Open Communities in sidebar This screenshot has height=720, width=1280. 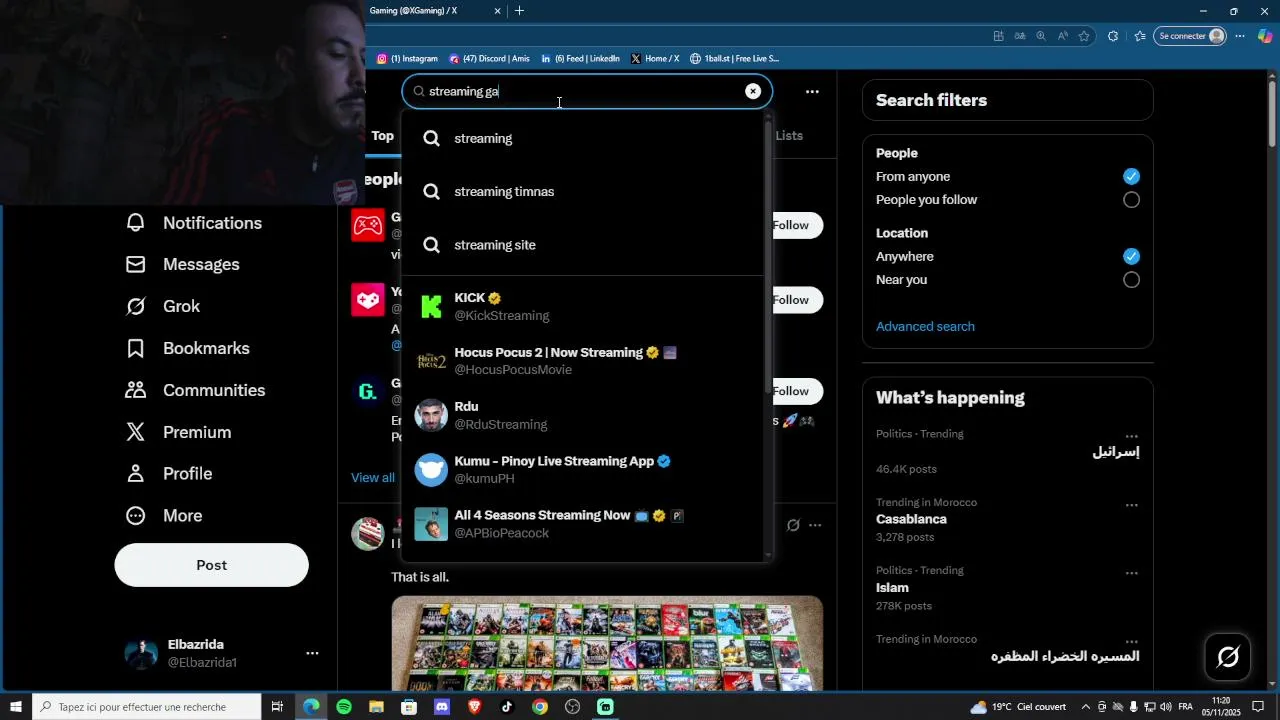coord(195,390)
